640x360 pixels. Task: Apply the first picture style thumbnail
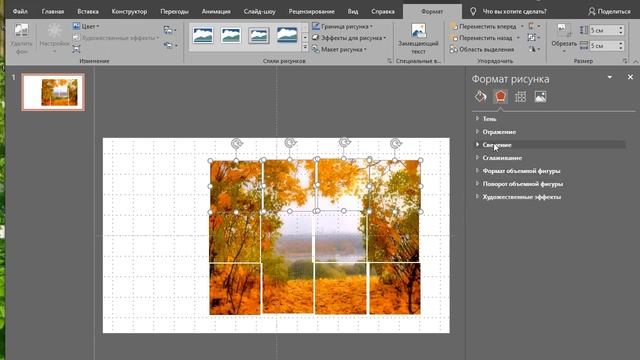pyautogui.click(x=203, y=36)
